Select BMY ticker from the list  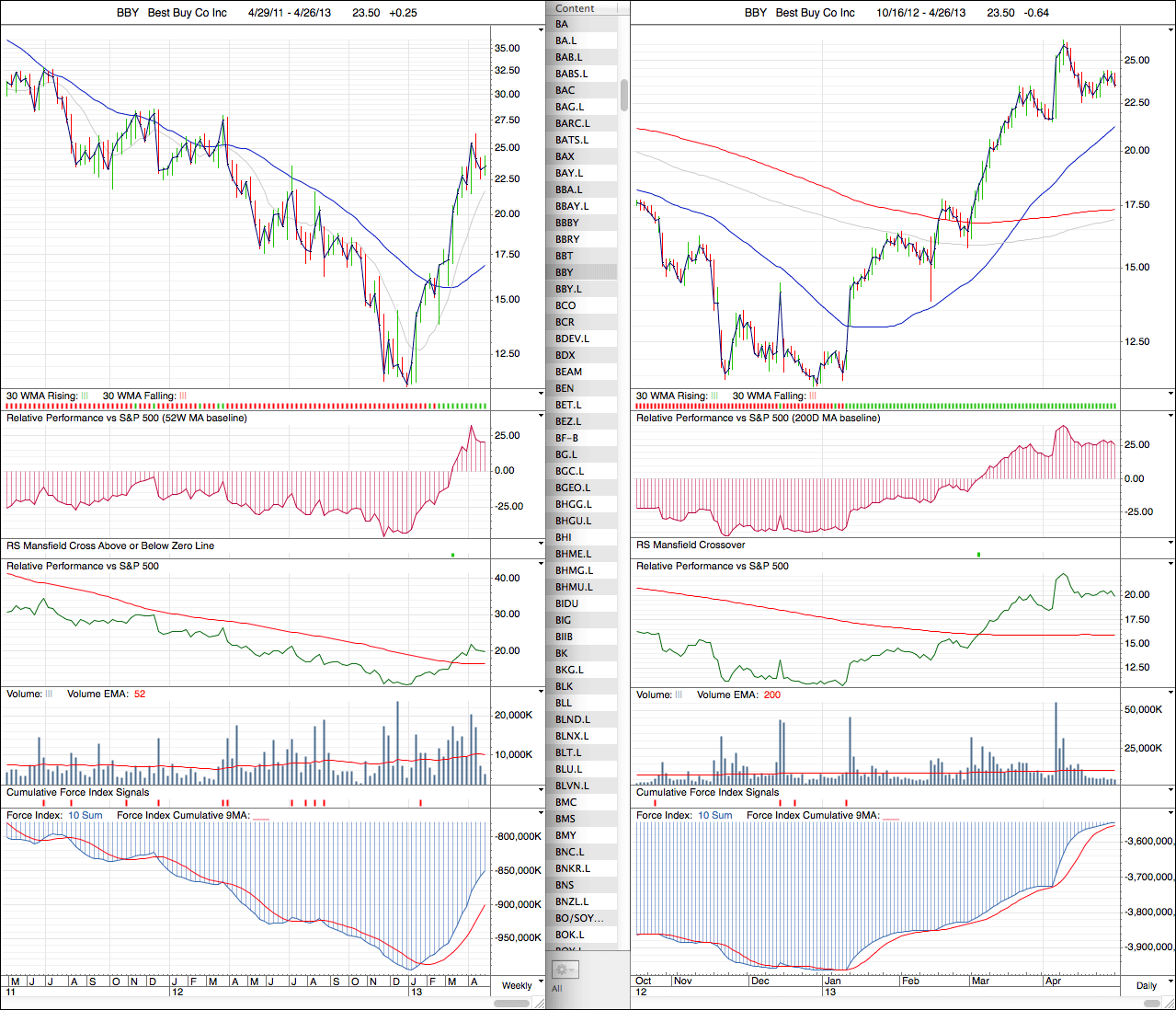[565, 835]
